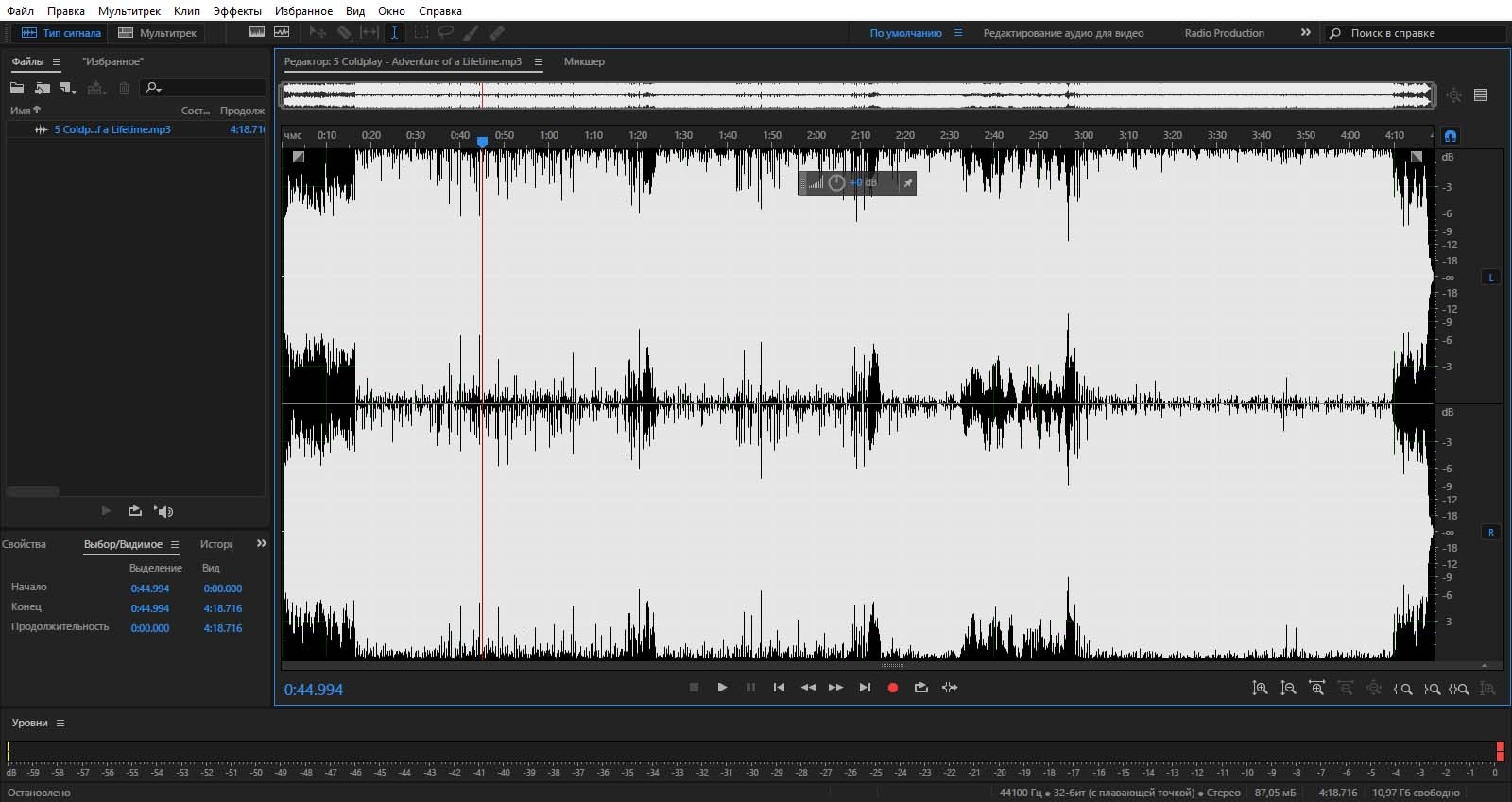This screenshot has width=1512, height=802.
Task: Toggle loop playback in Files panel
Action: click(x=135, y=511)
